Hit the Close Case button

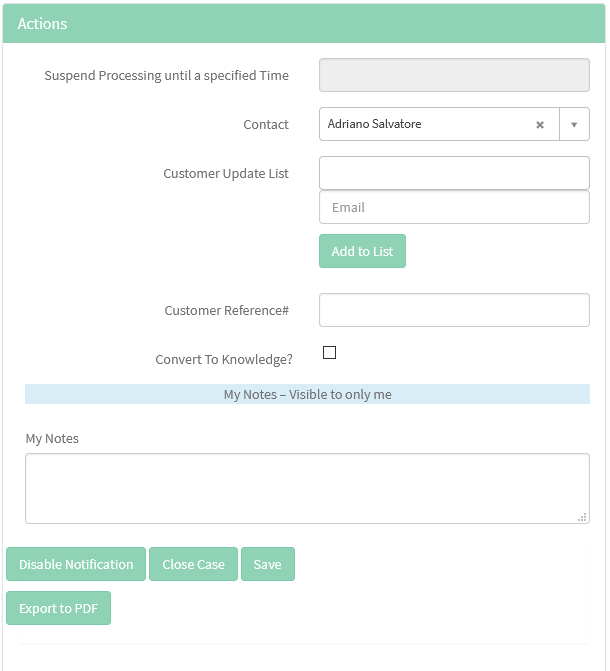click(x=193, y=564)
